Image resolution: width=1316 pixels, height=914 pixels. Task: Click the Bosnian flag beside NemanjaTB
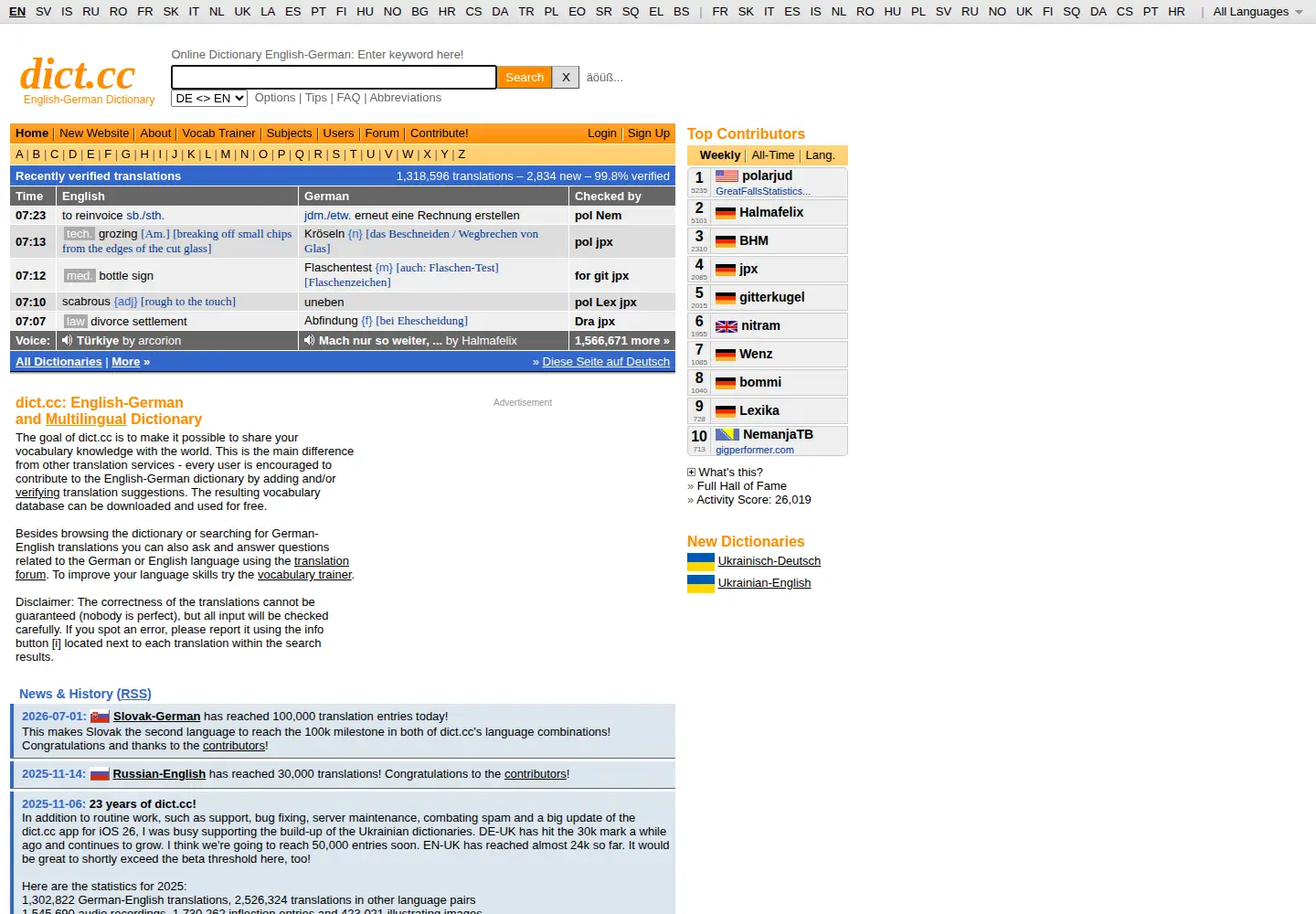pyautogui.click(x=727, y=435)
